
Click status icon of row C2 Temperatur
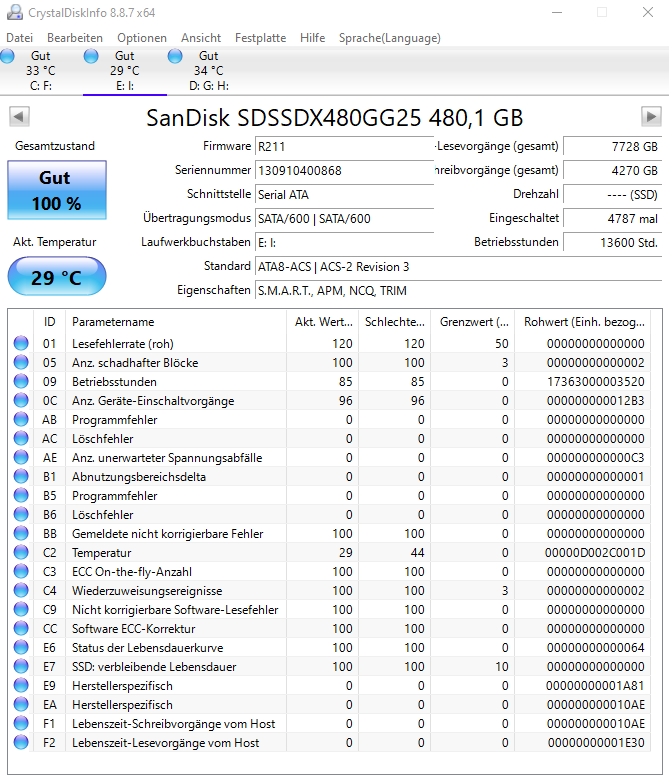[x=21, y=552]
